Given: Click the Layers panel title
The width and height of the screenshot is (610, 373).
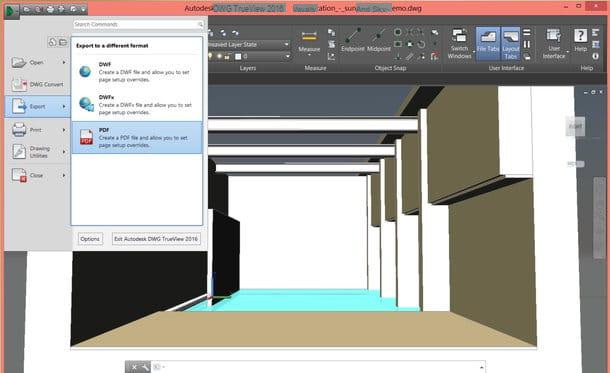Looking at the screenshot, I should [248, 68].
